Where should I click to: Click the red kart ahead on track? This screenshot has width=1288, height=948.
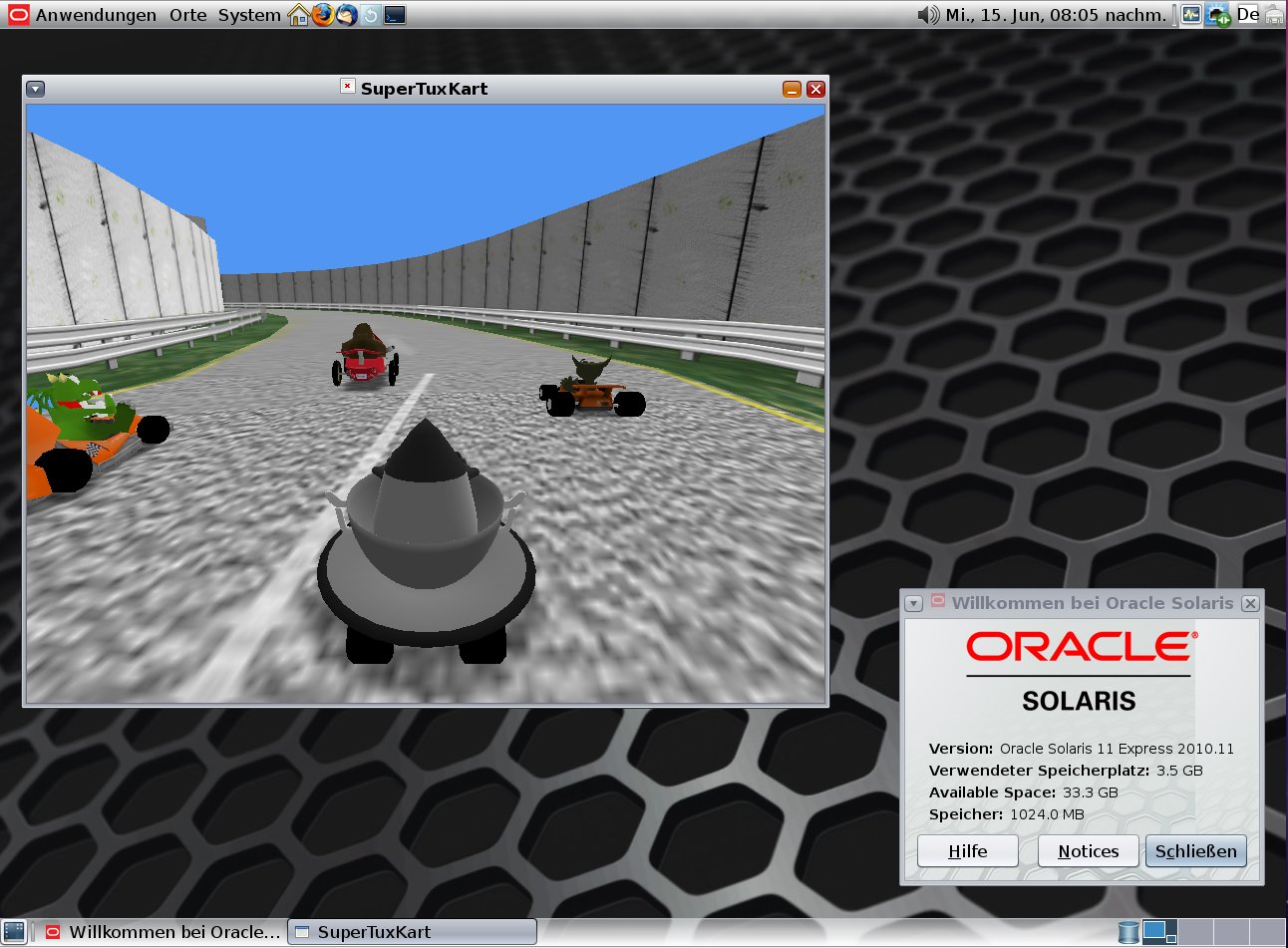pyautogui.click(x=365, y=355)
